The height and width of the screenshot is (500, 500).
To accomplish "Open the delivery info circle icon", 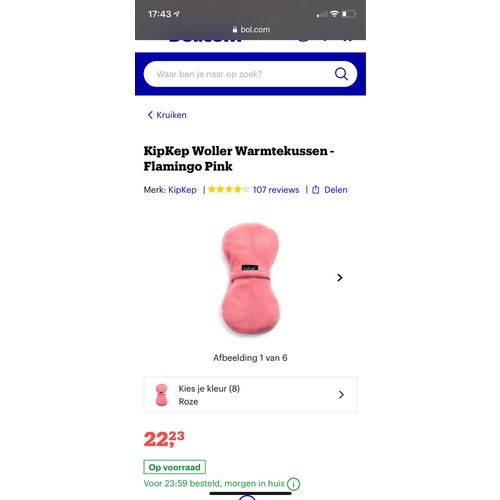I will point(293,484).
